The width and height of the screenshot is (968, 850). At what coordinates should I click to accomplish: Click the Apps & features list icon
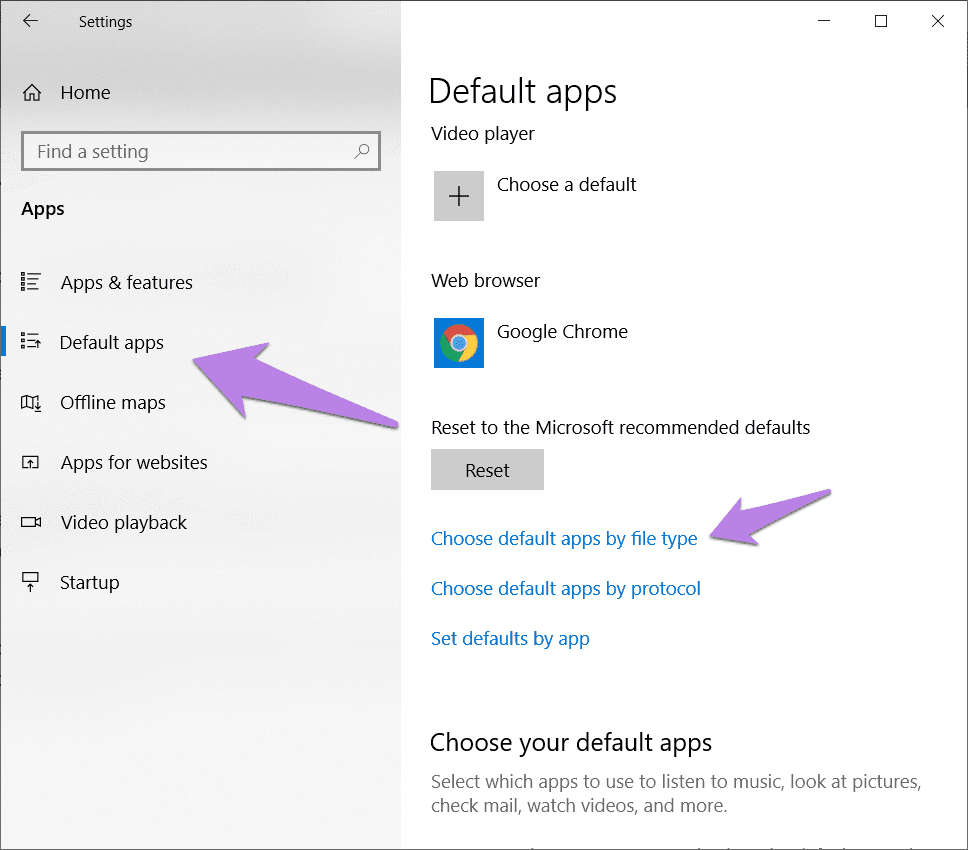click(x=31, y=281)
